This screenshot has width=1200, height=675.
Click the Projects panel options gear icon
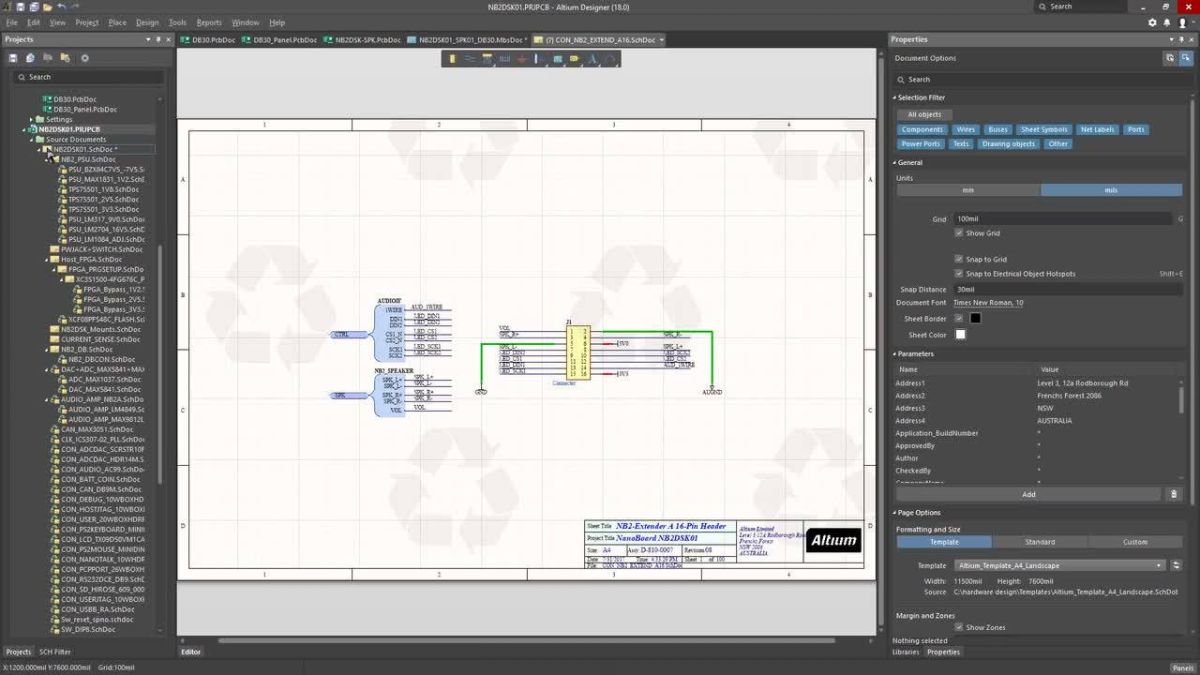point(84,58)
